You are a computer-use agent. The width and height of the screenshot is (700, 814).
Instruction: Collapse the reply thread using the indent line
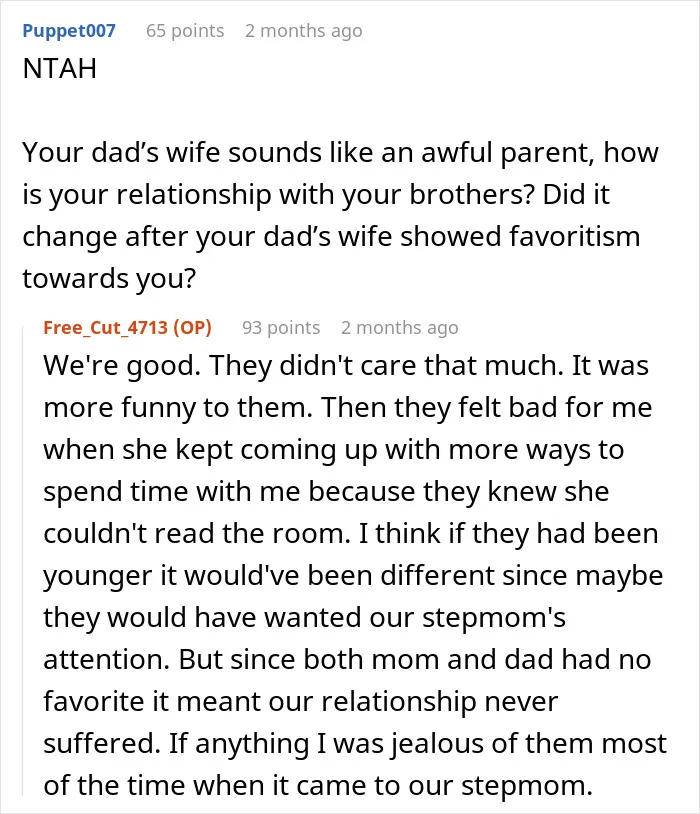(23, 561)
